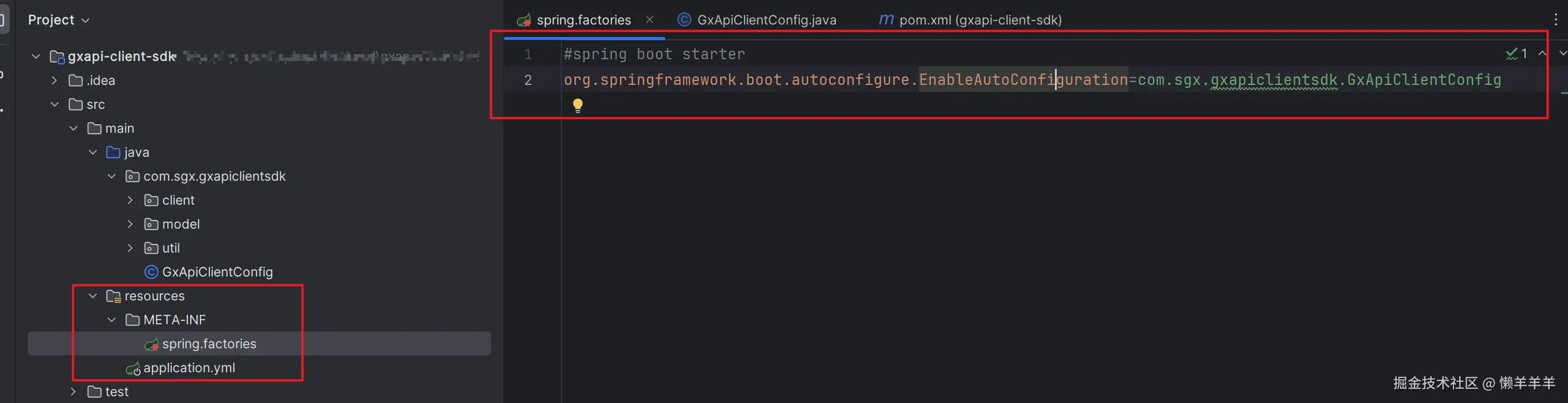This screenshot has width=1568, height=403.
Task: Open editor tabs options three-dot menu
Action: click(x=1556, y=20)
